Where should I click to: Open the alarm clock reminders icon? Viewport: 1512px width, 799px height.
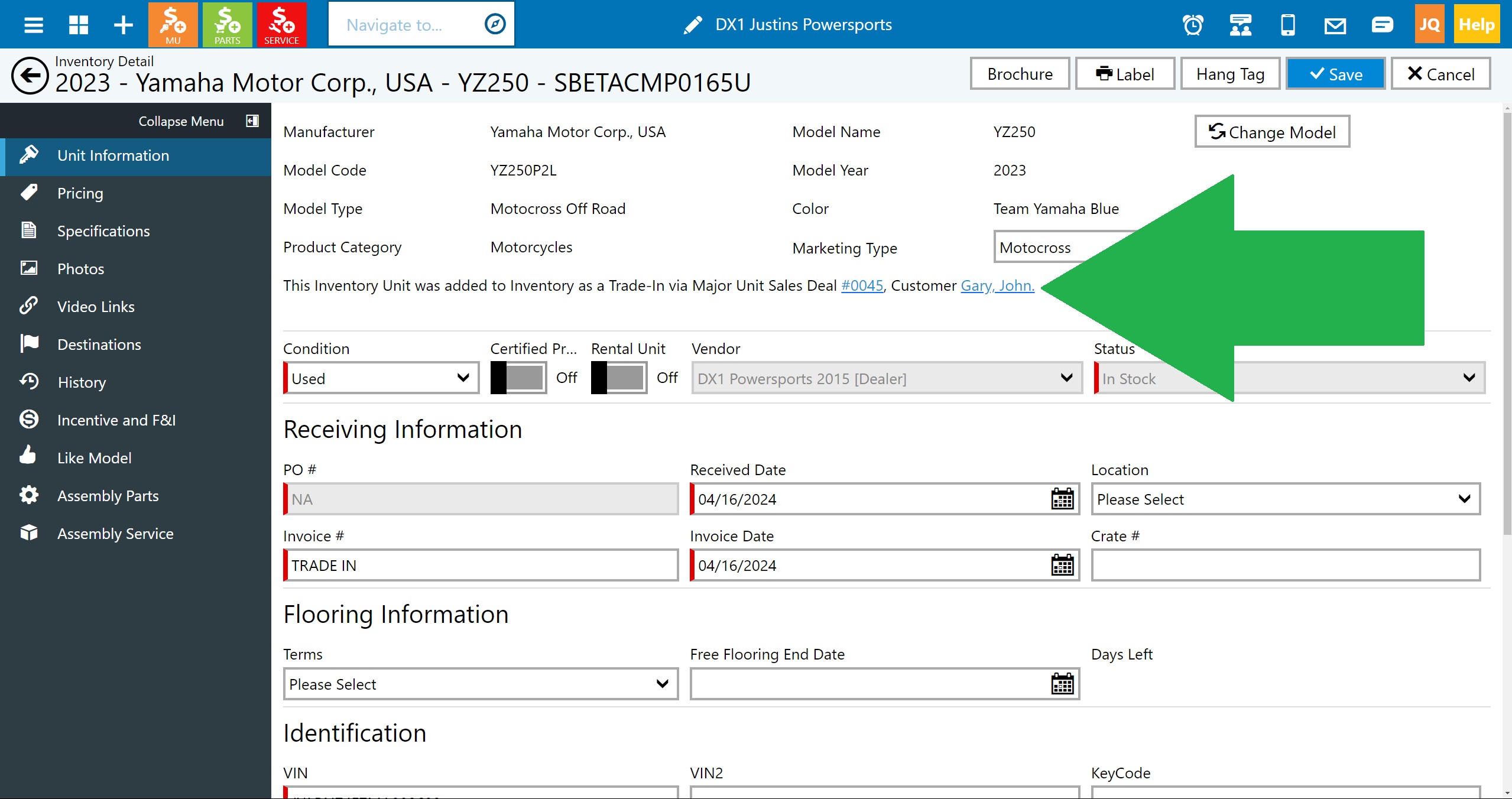(x=1192, y=25)
